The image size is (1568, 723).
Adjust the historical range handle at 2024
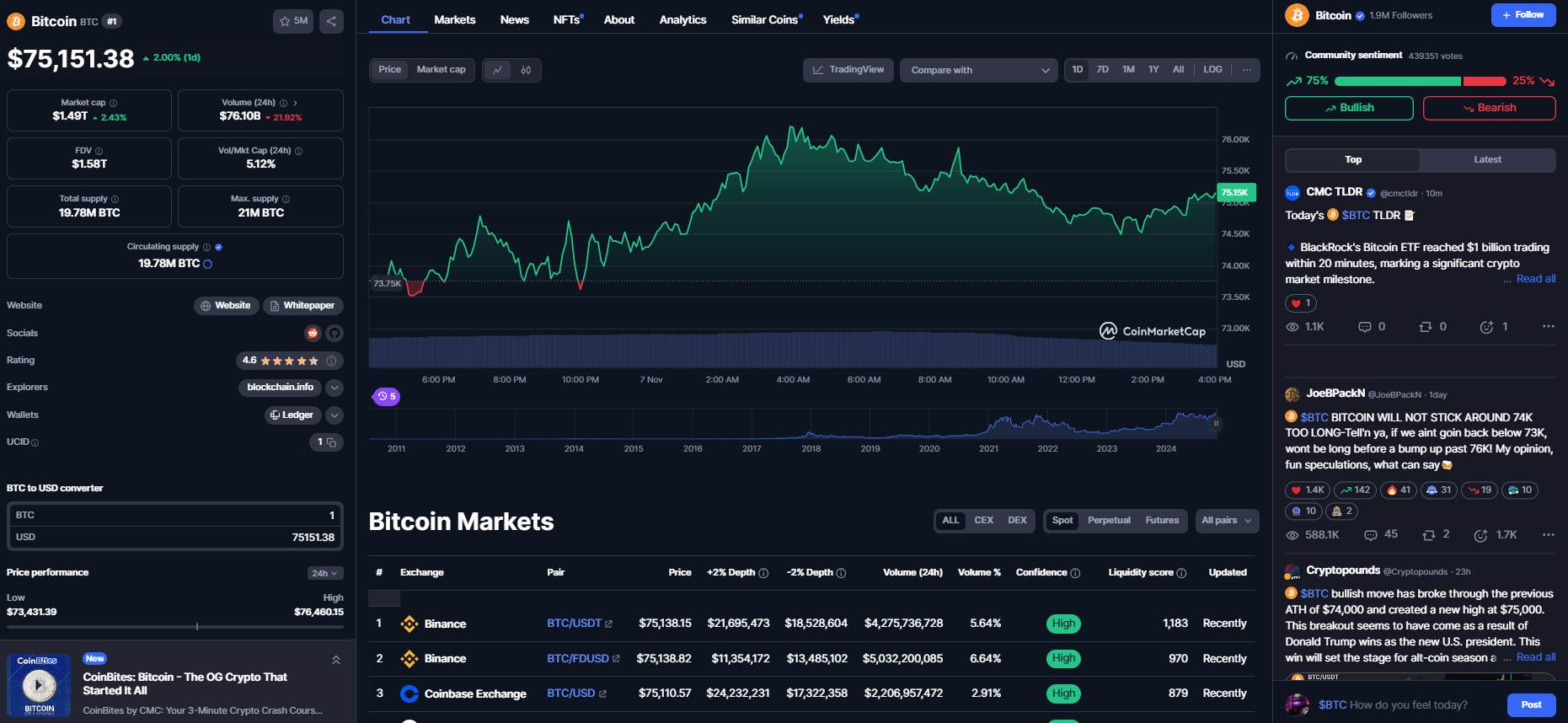pos(1216,424)
